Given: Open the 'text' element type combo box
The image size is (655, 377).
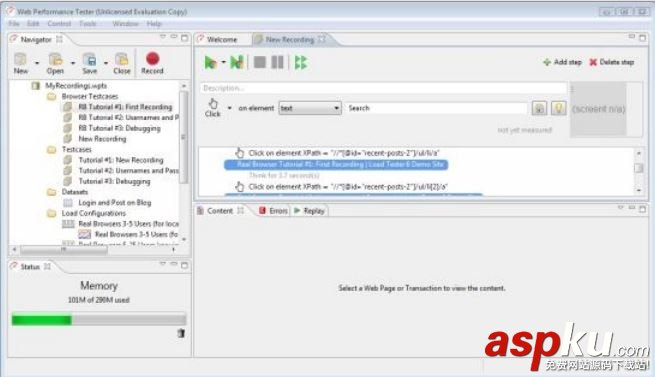Looking at the screenshot, I should [310, 108].
